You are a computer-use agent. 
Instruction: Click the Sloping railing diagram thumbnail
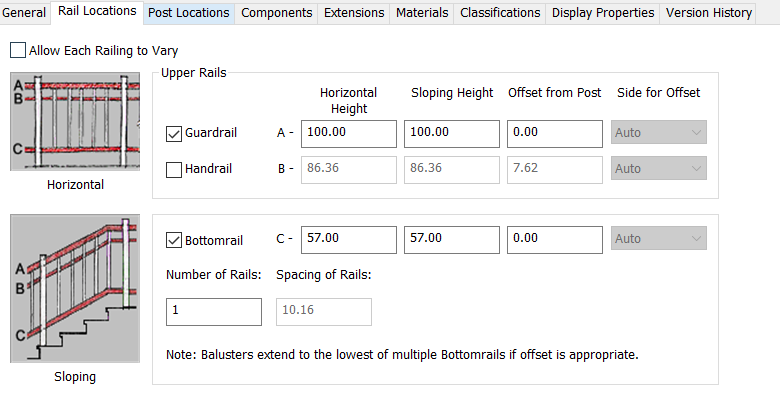coord(75,289)
